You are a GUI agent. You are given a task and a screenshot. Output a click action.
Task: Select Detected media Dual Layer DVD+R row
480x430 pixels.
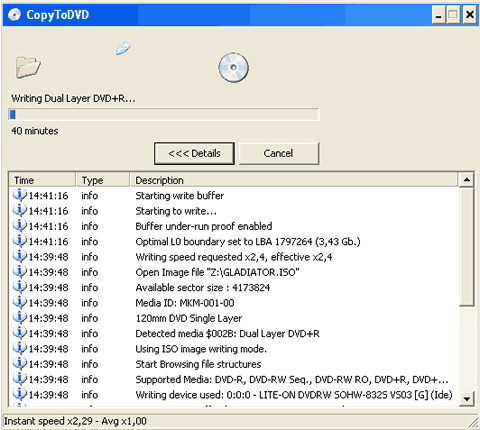(233, 334)
